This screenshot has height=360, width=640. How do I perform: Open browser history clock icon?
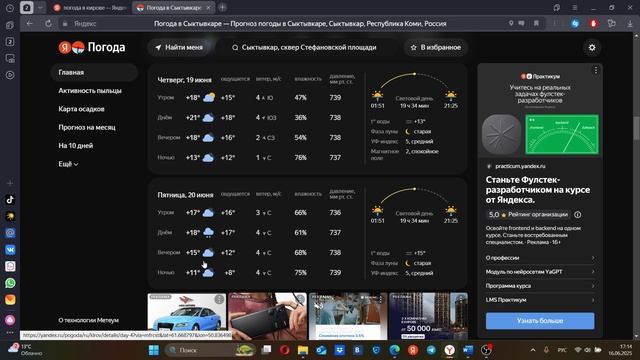[x=10, y=8]
